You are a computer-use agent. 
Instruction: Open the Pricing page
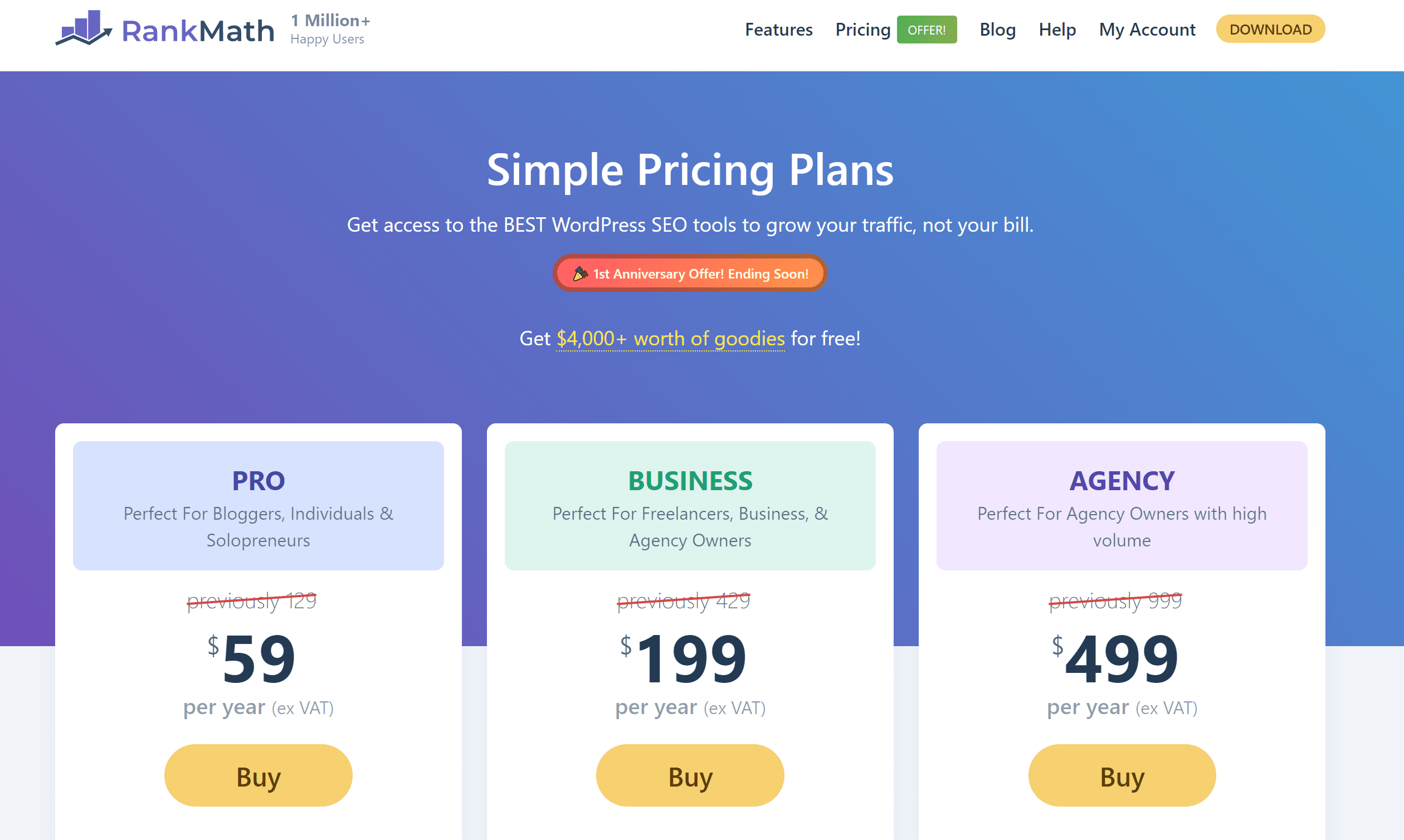coord(863,30)
